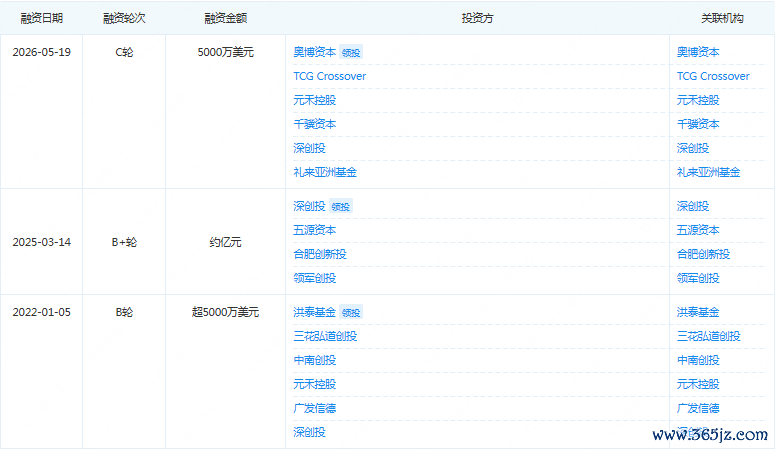Open 奥博资本 link in 投资方 column

pyautogui.click(x=314, y=52)
